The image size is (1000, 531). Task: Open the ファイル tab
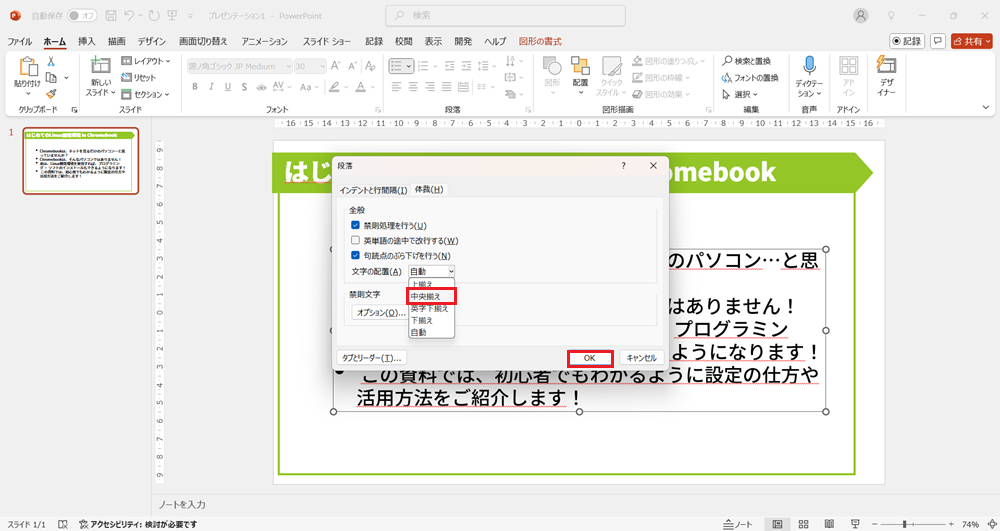pos(19,41)
